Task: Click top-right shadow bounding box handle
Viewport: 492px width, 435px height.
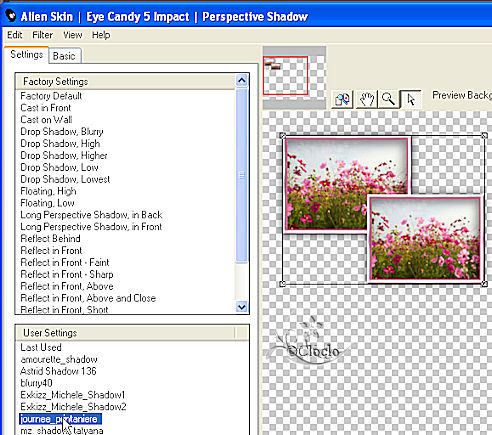Action: 484,136
